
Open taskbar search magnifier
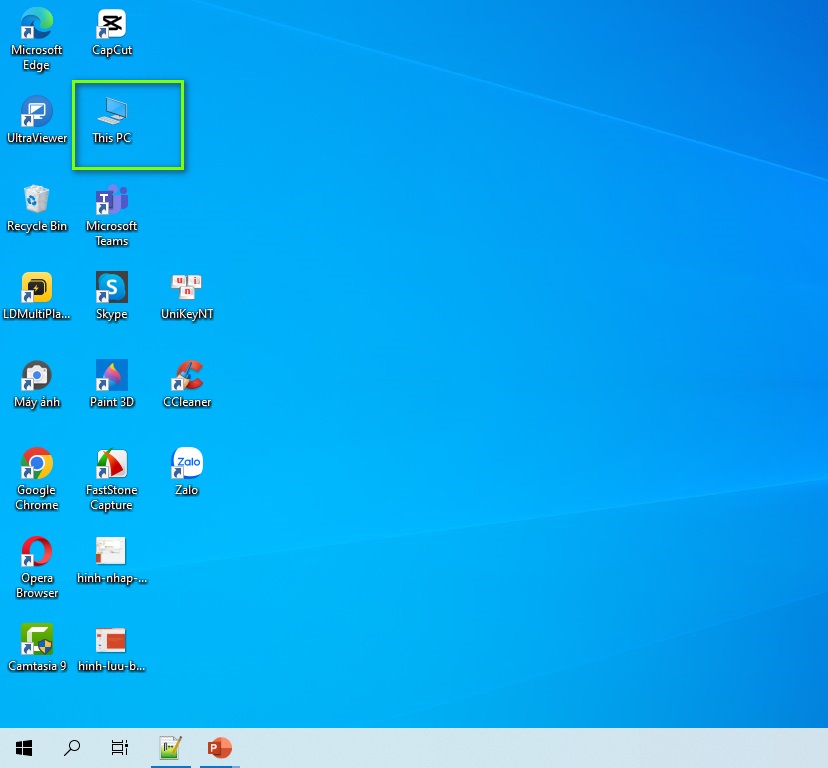point(72,747)
